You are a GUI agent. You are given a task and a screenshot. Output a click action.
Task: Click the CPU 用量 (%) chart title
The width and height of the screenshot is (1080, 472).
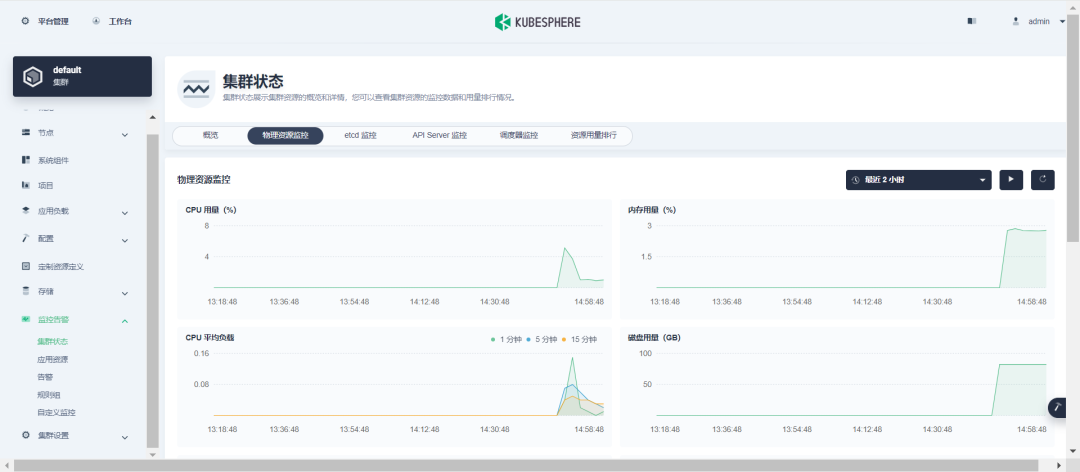[x=211, y=209]
